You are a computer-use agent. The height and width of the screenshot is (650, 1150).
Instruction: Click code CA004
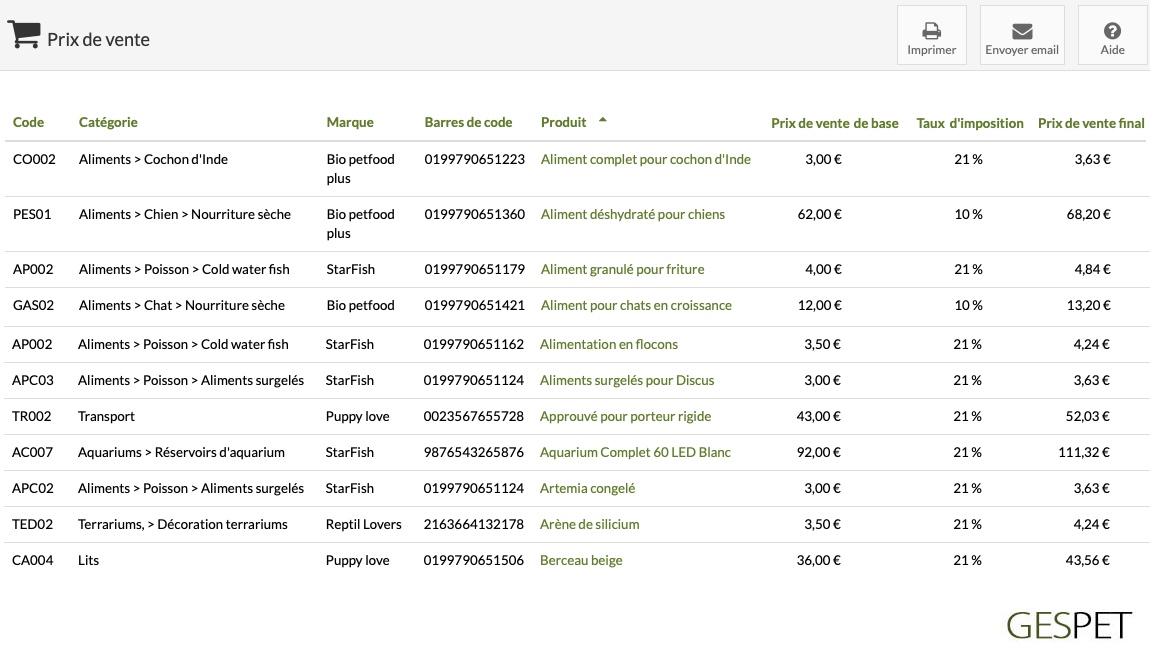coord(32,560)
